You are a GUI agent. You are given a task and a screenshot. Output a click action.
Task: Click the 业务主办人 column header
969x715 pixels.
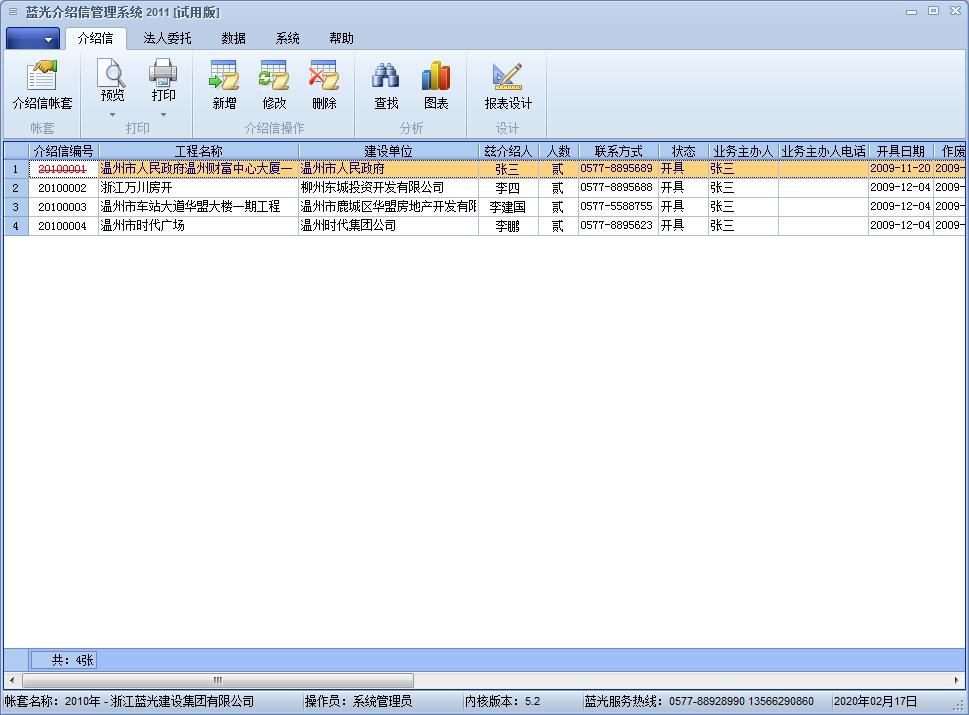(743, 151)
